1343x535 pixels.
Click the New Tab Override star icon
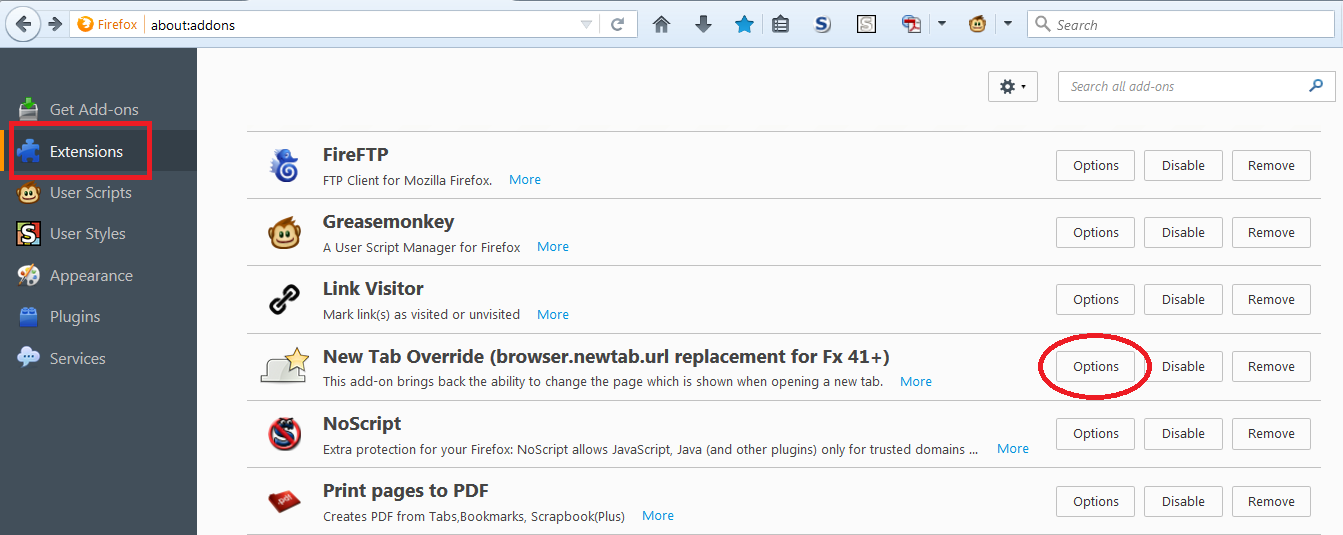(284, 366)
